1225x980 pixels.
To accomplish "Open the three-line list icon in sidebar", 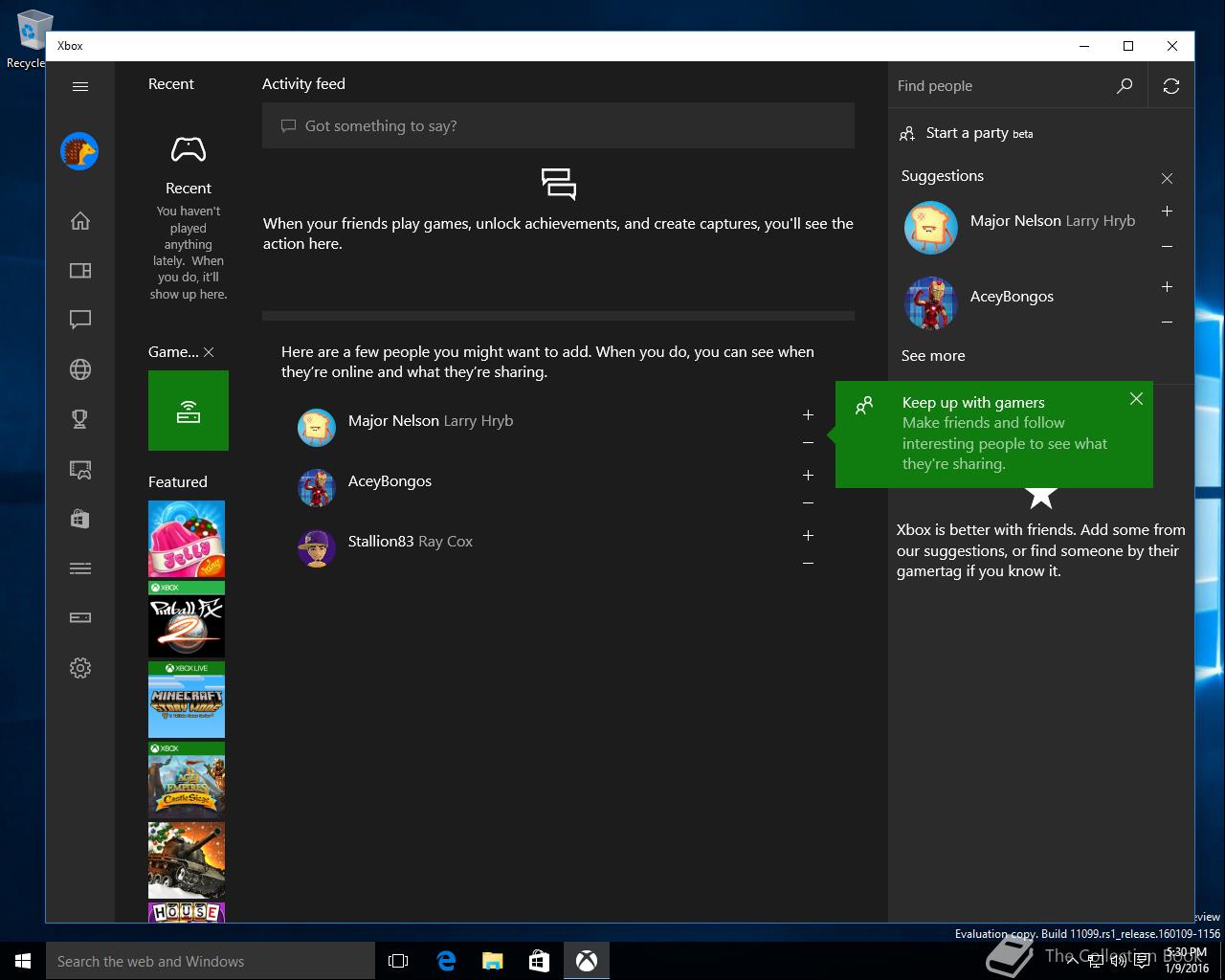I will tap(80, 568).
